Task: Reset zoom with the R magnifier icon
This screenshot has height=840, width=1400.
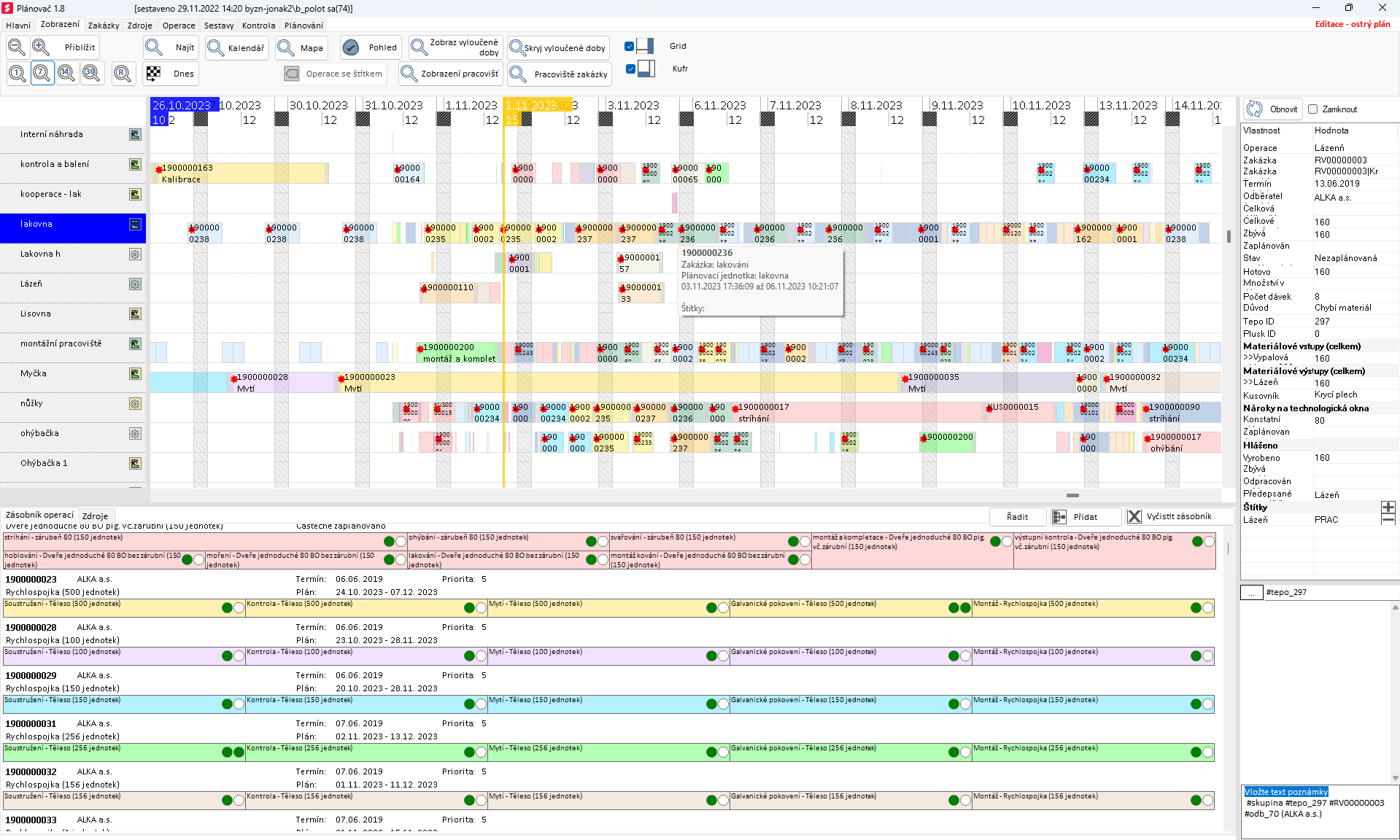Action: (123, 73)
